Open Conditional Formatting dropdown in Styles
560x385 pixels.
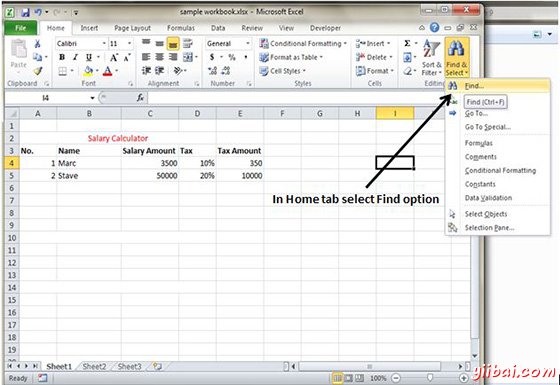pos(303,44)
